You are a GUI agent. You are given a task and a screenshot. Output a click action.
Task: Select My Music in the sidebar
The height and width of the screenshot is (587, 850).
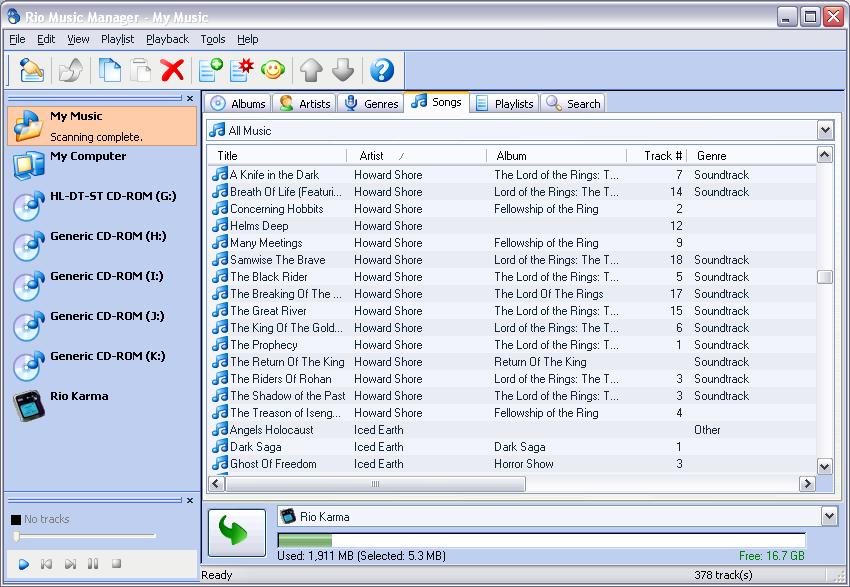(102, 126)
